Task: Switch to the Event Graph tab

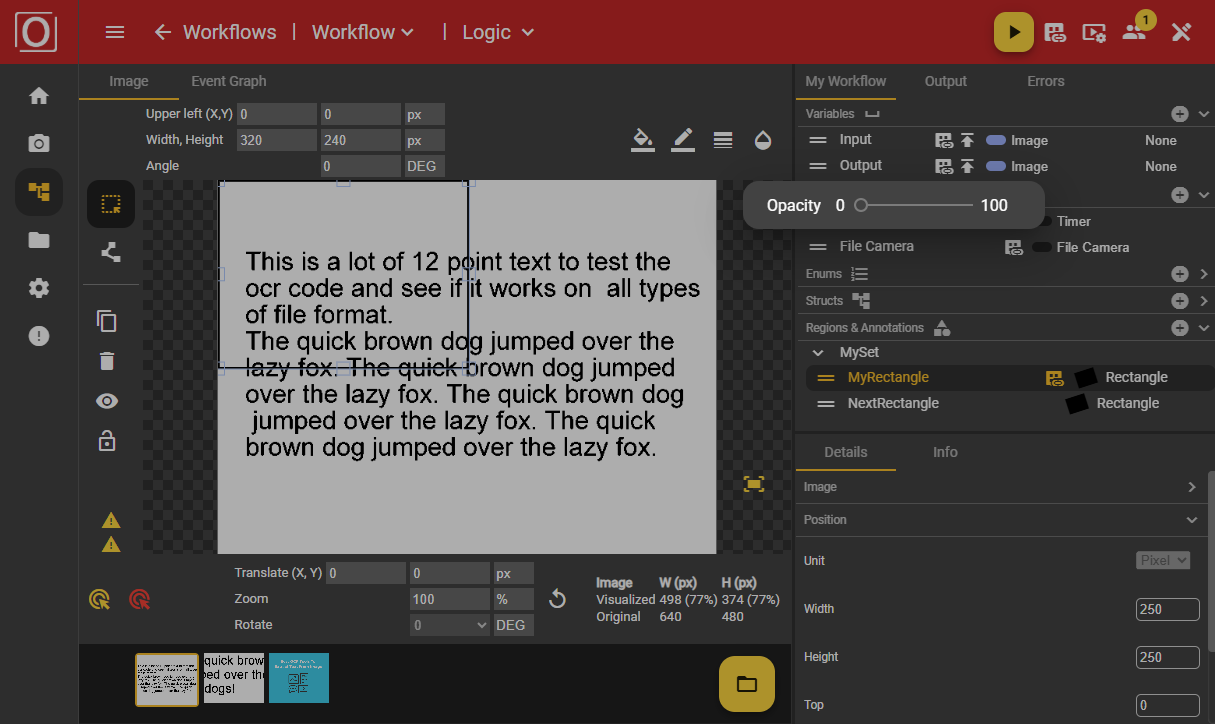Action: tap(228, 81)
